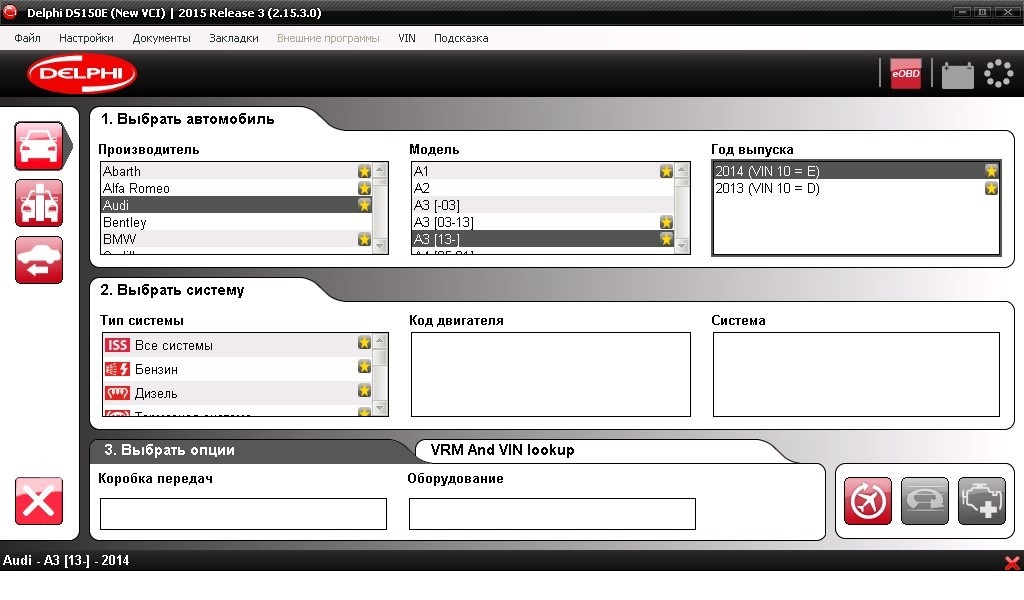The width and height of the screenshot is (1024, 600).
Task: Open the Документы menu
Action: point(161,38)
